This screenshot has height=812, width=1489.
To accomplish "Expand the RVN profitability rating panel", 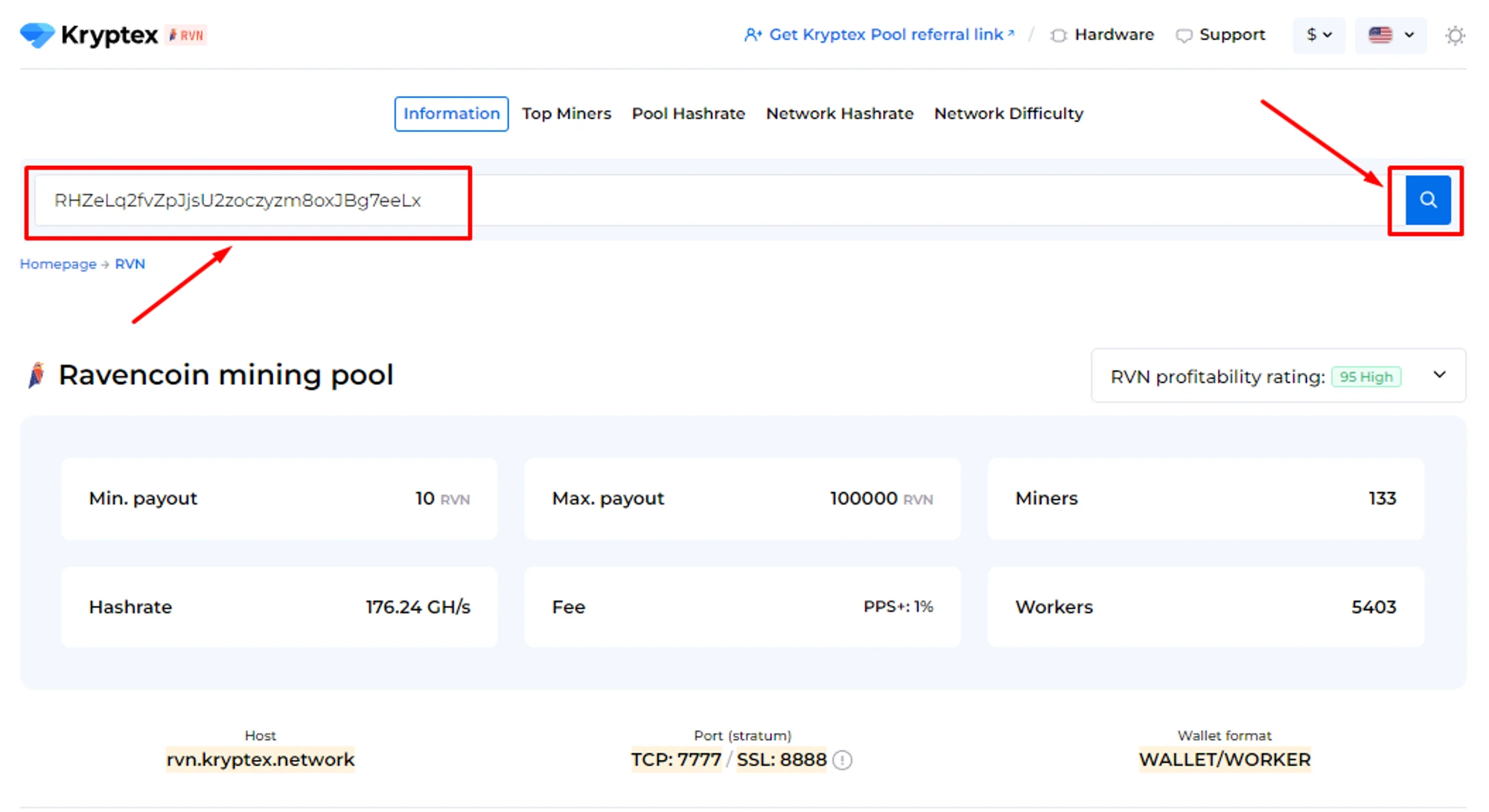I will 1439,375.
